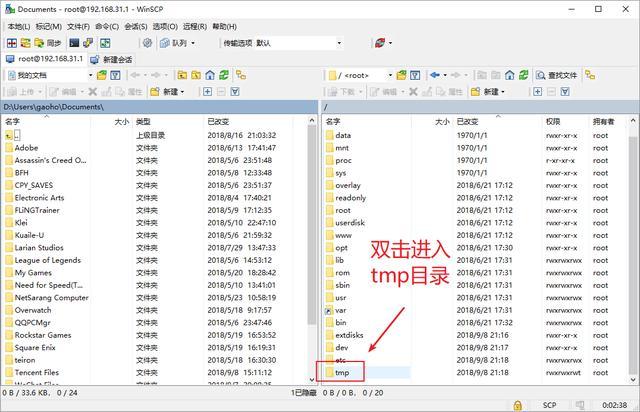Open the 帮助(H) menu
Image resolution: width=640 pixels, height=412 pixels.
click(224, 27)
